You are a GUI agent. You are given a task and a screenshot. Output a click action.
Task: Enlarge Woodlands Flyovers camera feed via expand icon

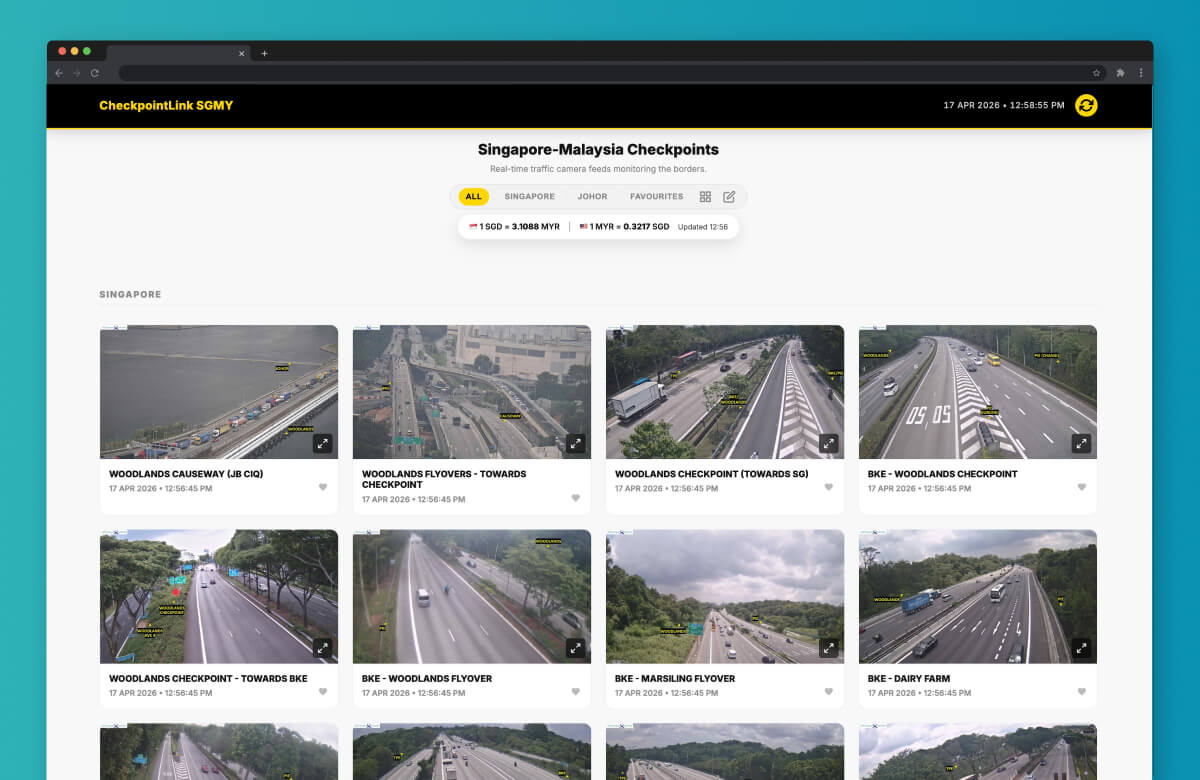point(575,443)
